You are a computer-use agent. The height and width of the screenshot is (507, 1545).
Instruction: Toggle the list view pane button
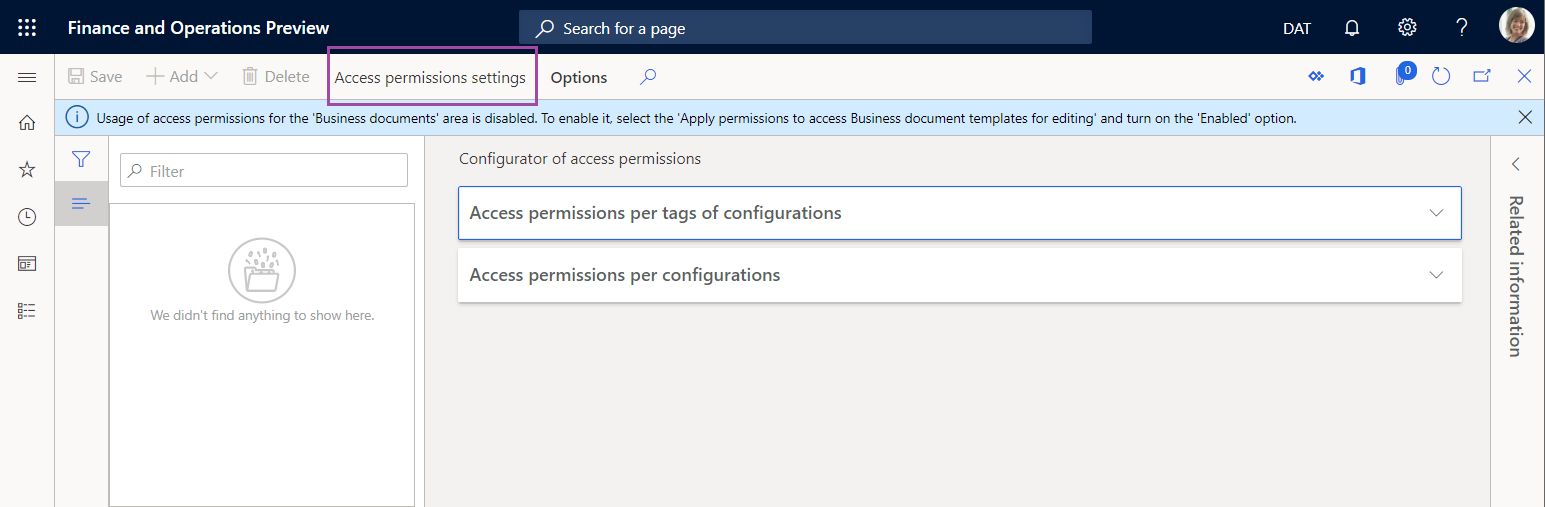point(82,204)
